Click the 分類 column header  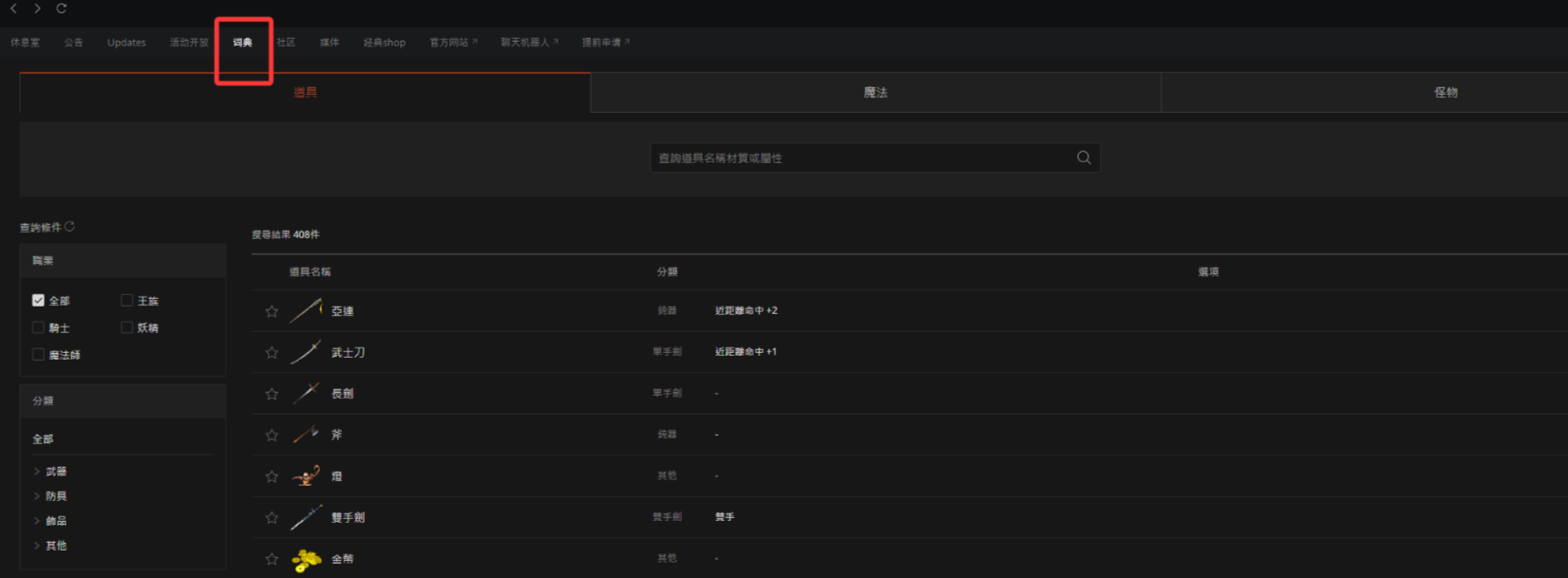[x=668, y=271]
